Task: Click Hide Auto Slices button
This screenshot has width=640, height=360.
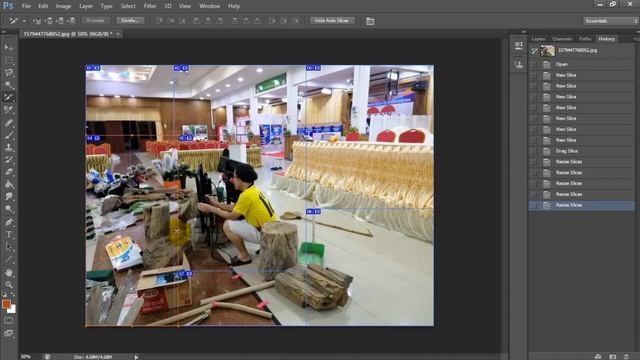Action: (x=332, y=20)
